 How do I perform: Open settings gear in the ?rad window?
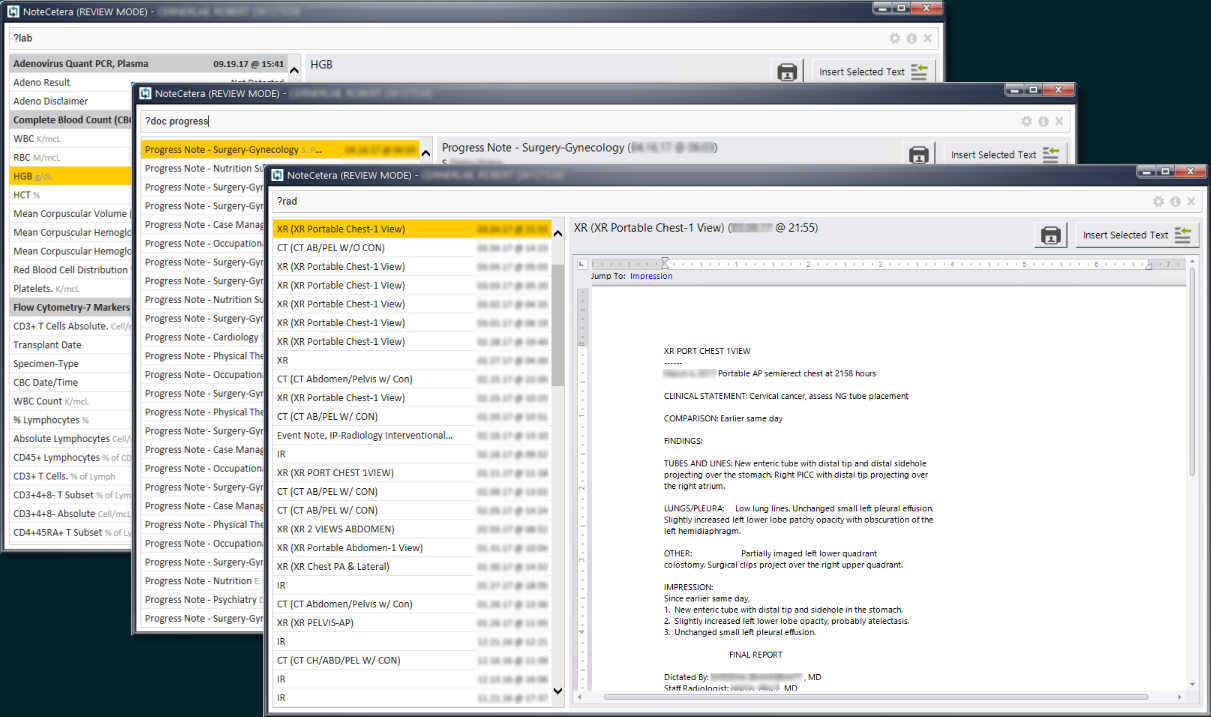1158,201
